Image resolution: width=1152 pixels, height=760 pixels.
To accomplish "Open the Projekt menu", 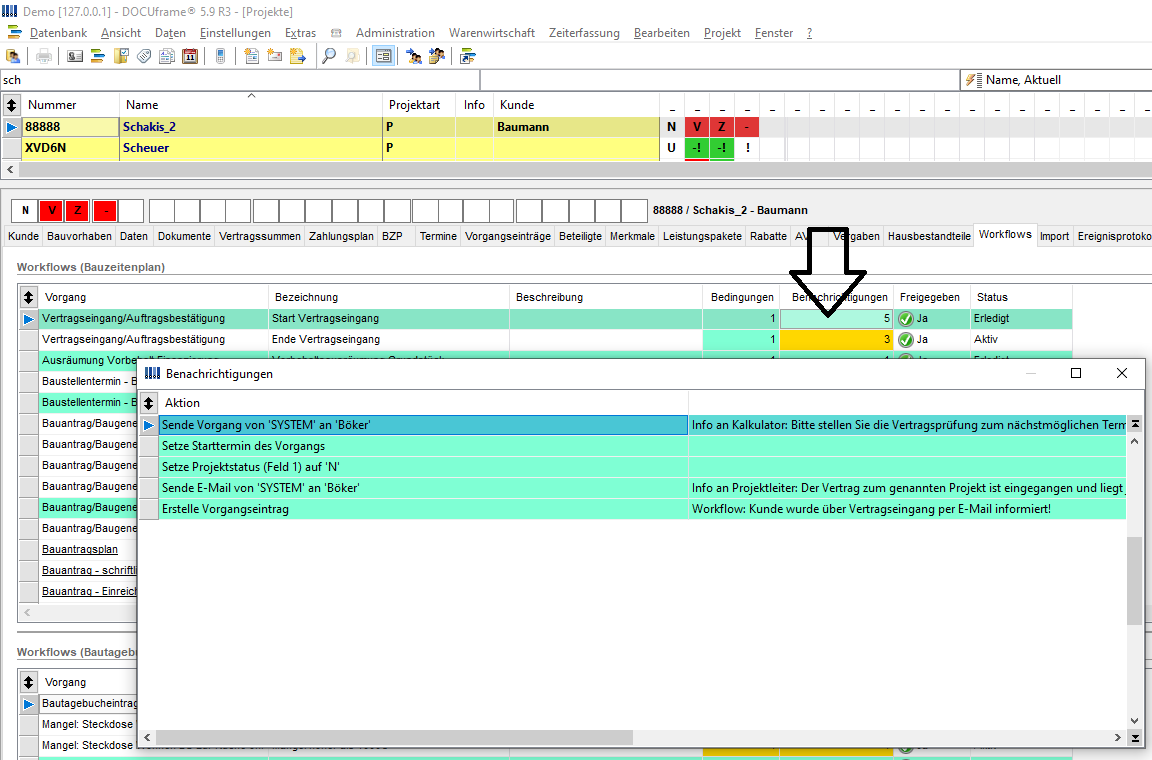I will pyautogui.click(x=722, y=33).
